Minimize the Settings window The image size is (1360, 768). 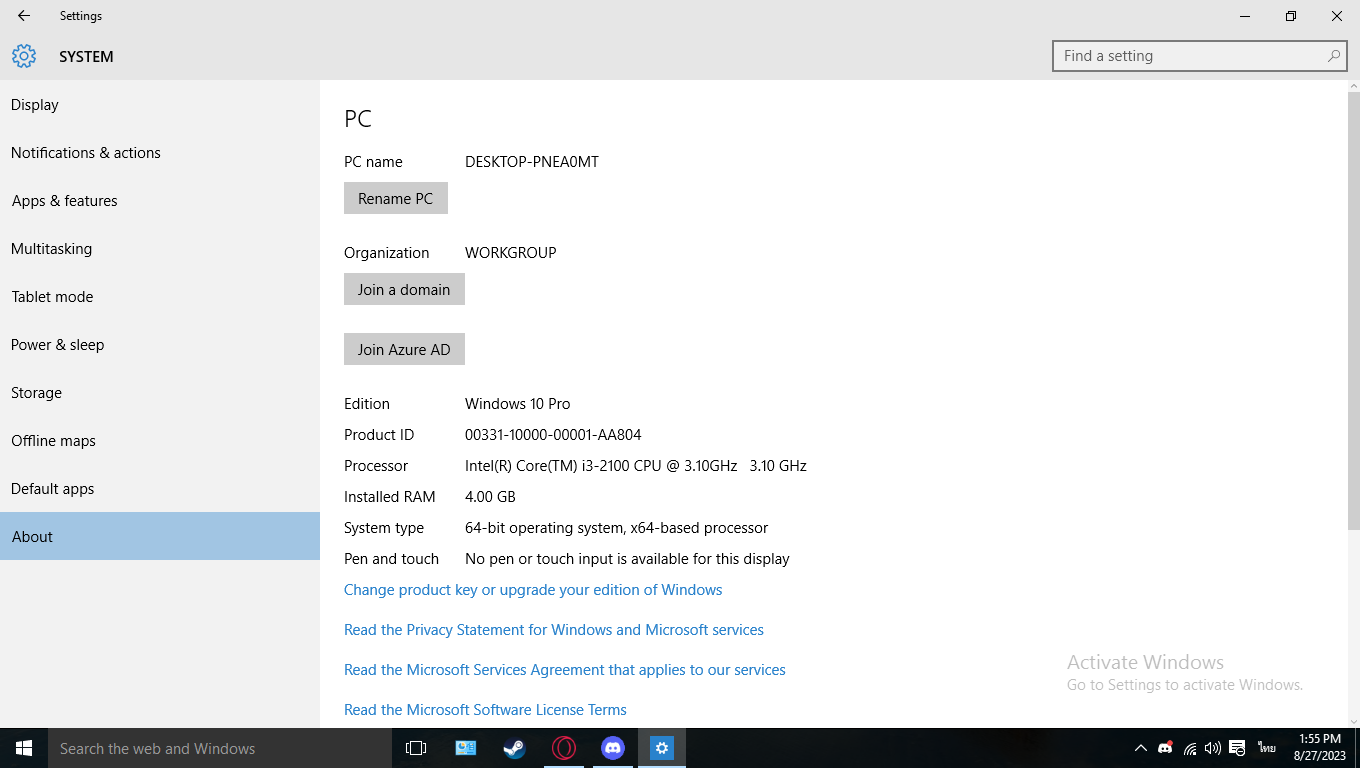[1245, 16]
